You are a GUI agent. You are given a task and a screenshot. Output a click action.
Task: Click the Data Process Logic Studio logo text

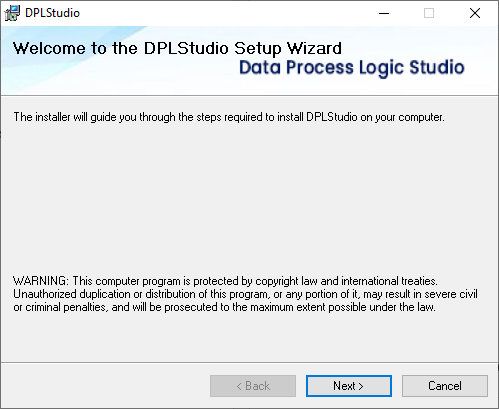pos(352,68)
